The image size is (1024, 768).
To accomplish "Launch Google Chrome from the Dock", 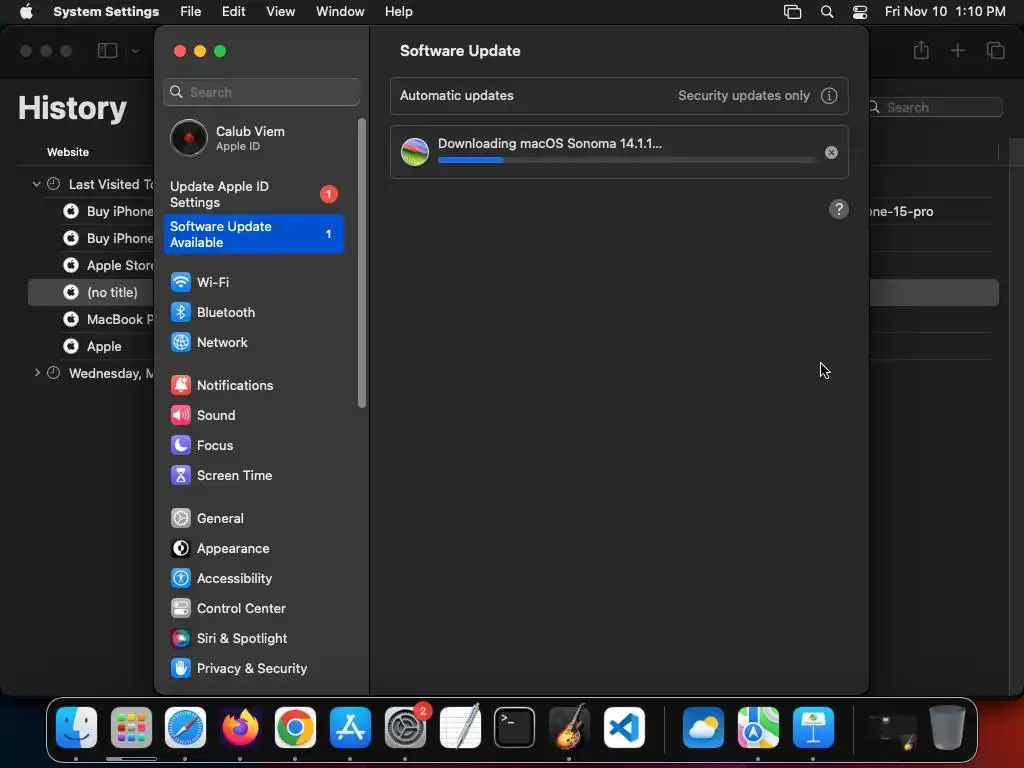I will tap(295, 728).
